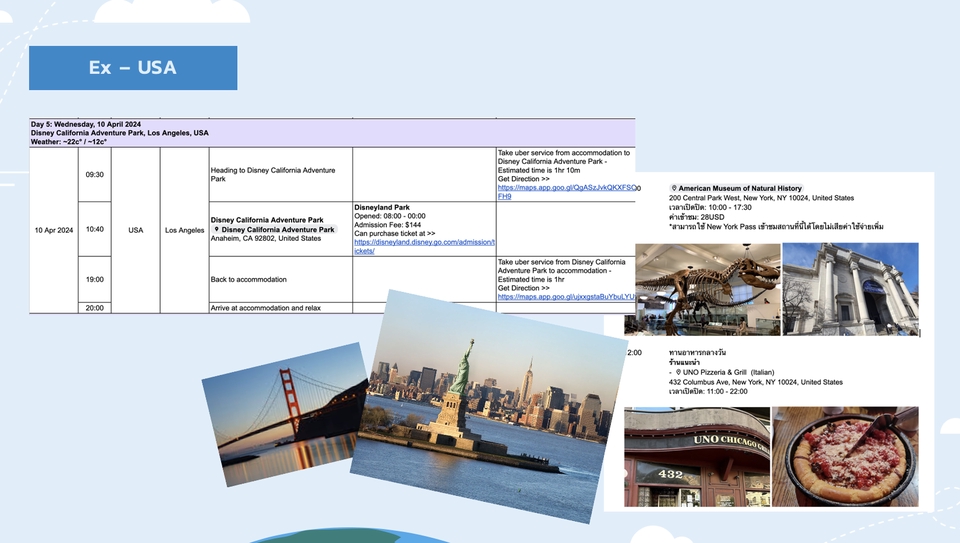Viewport: 960px width, 543px height.
Task: Click the Heading to Disney California Adventure Park cell
Action: [280, 174]
